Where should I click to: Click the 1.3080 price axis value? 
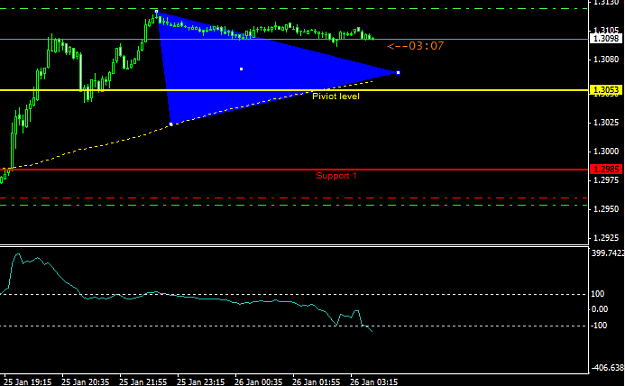pyautogui.click(x=606, y=59)
